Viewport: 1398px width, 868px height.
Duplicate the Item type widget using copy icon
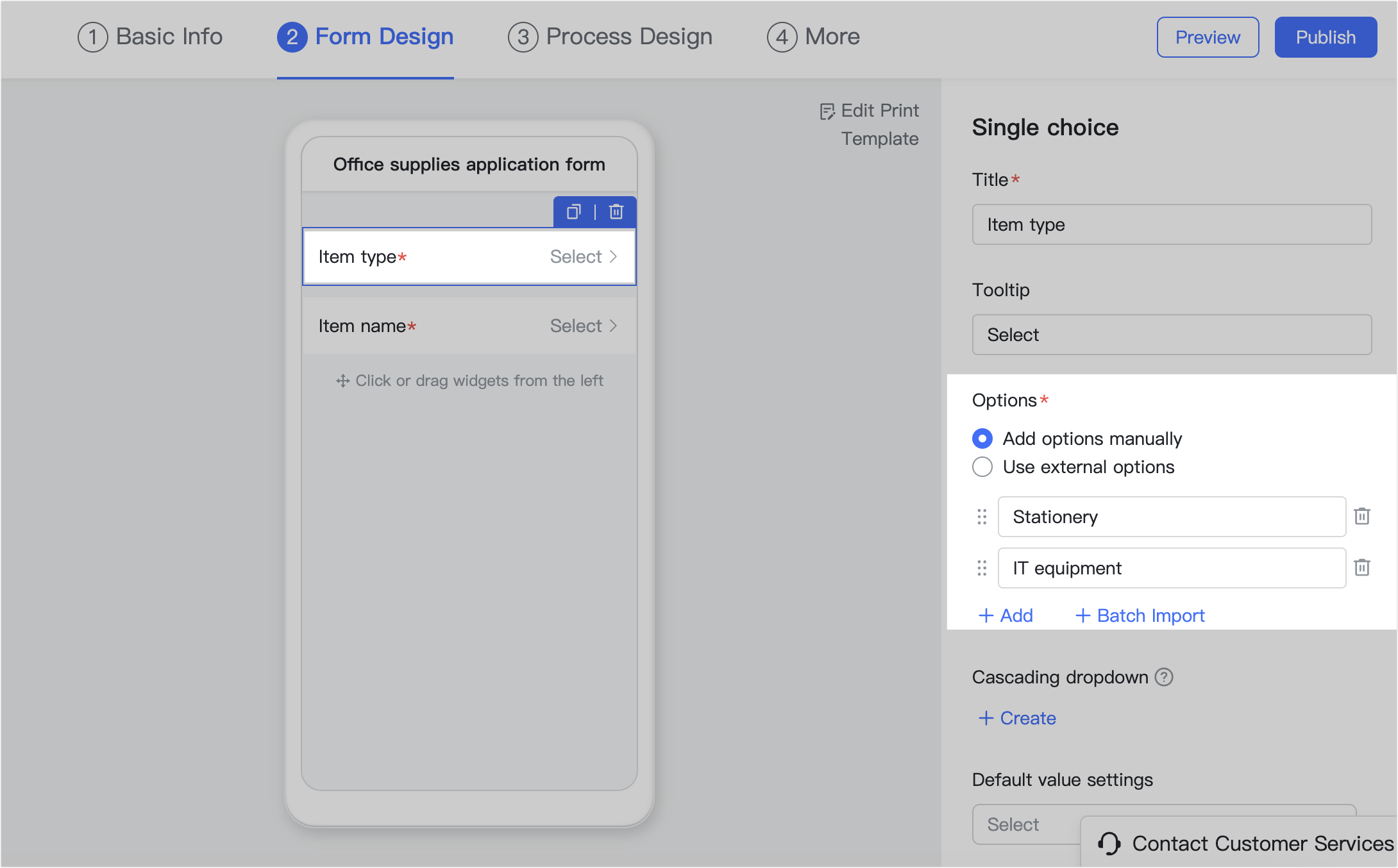point(573,212)
